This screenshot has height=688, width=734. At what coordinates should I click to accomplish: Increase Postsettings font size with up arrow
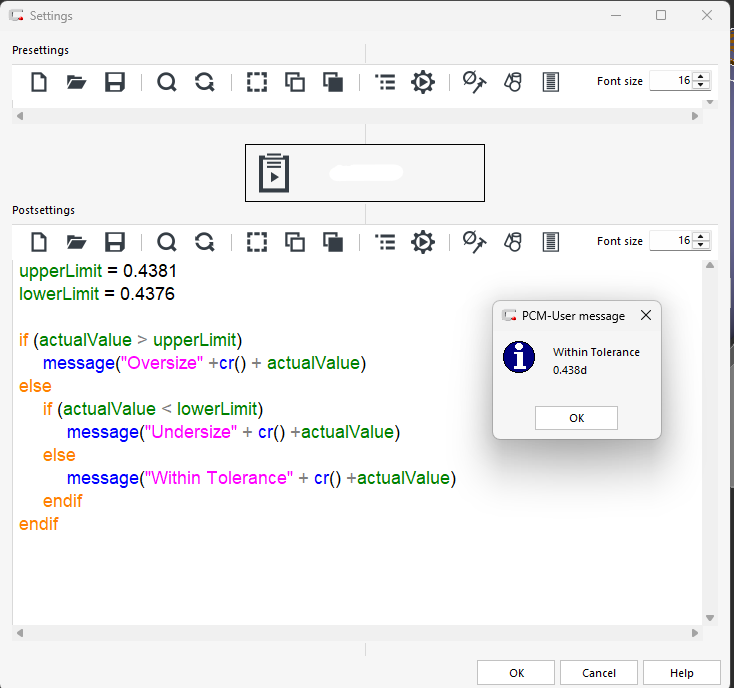pyautogui.click(x=701, y=236)
